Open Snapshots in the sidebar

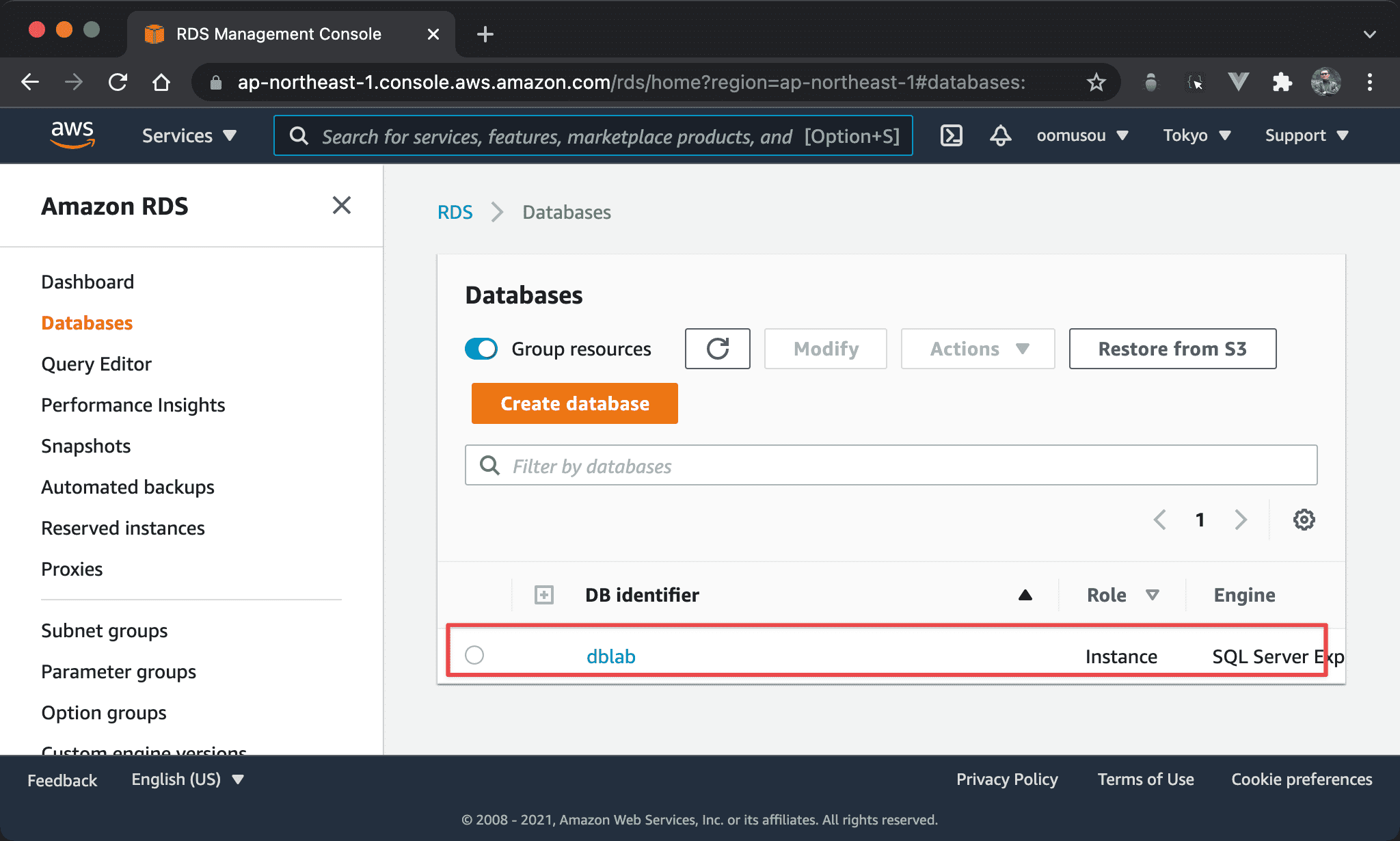click(x=86, y=446)
